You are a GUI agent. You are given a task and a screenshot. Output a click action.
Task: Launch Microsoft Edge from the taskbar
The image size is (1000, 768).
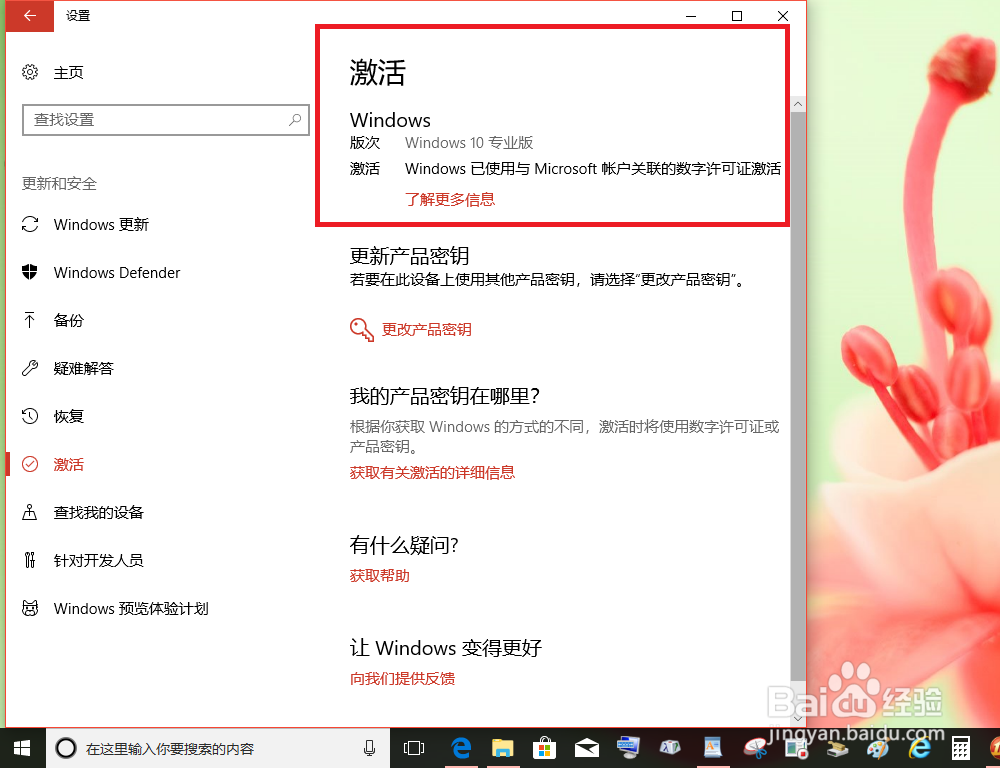(461, 747)
